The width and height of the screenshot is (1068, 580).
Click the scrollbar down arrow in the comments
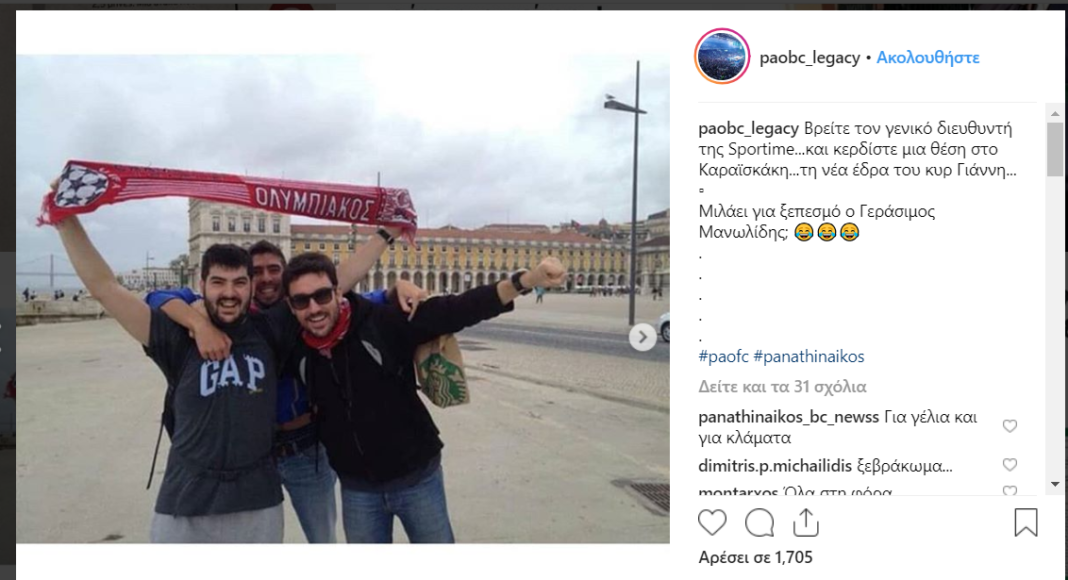pyautogui.click(x=1055, y=484)
